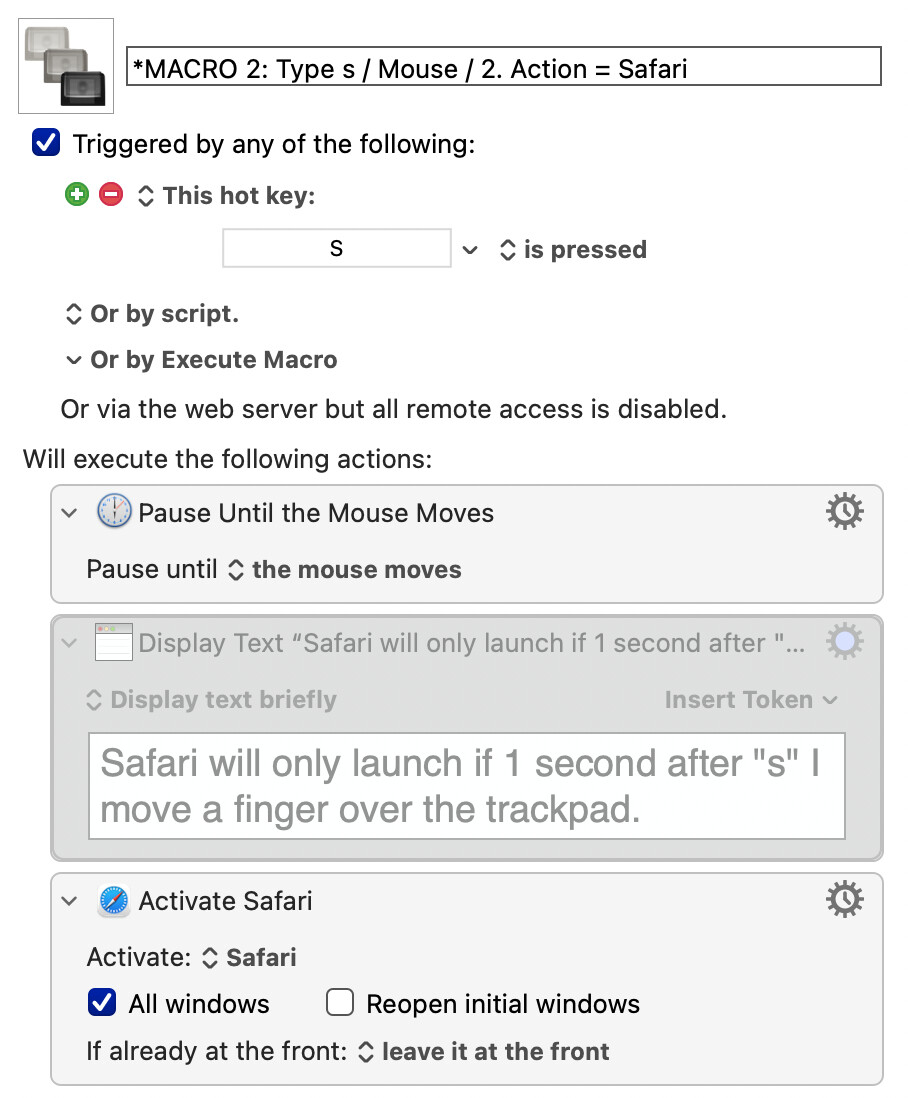Viewport: 908px width, 1098px height.
Task: Change the 'is pressed' trigger condition popup
Action: (x=573, y=250)
